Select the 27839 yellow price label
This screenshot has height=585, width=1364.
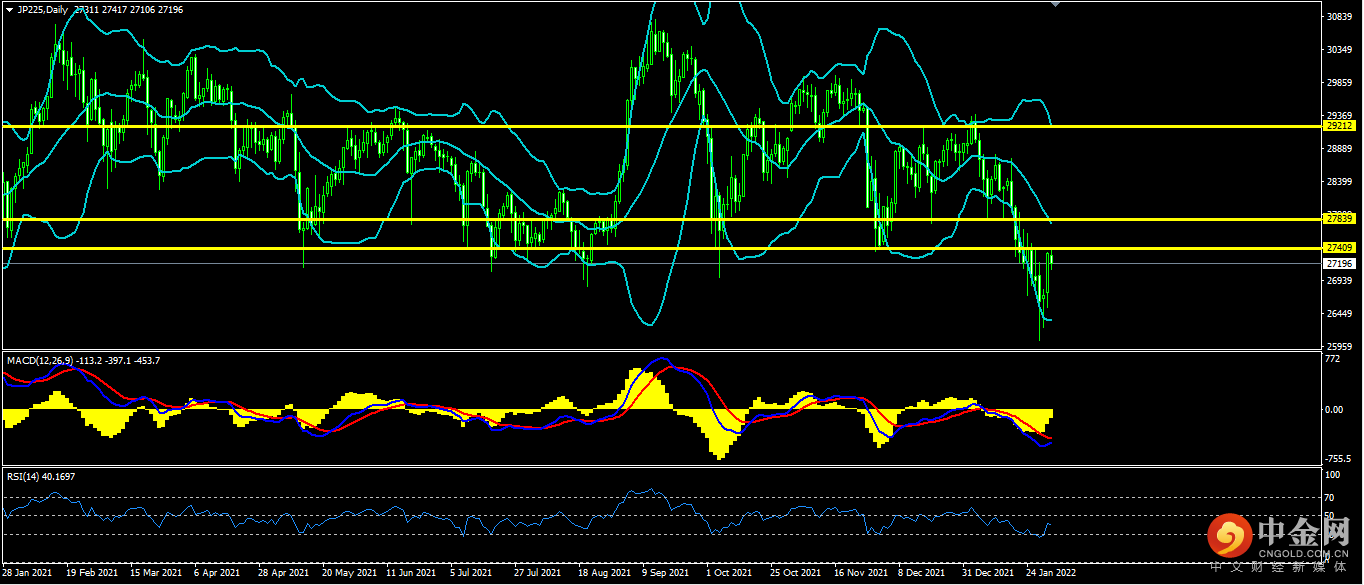point(1338,218)
